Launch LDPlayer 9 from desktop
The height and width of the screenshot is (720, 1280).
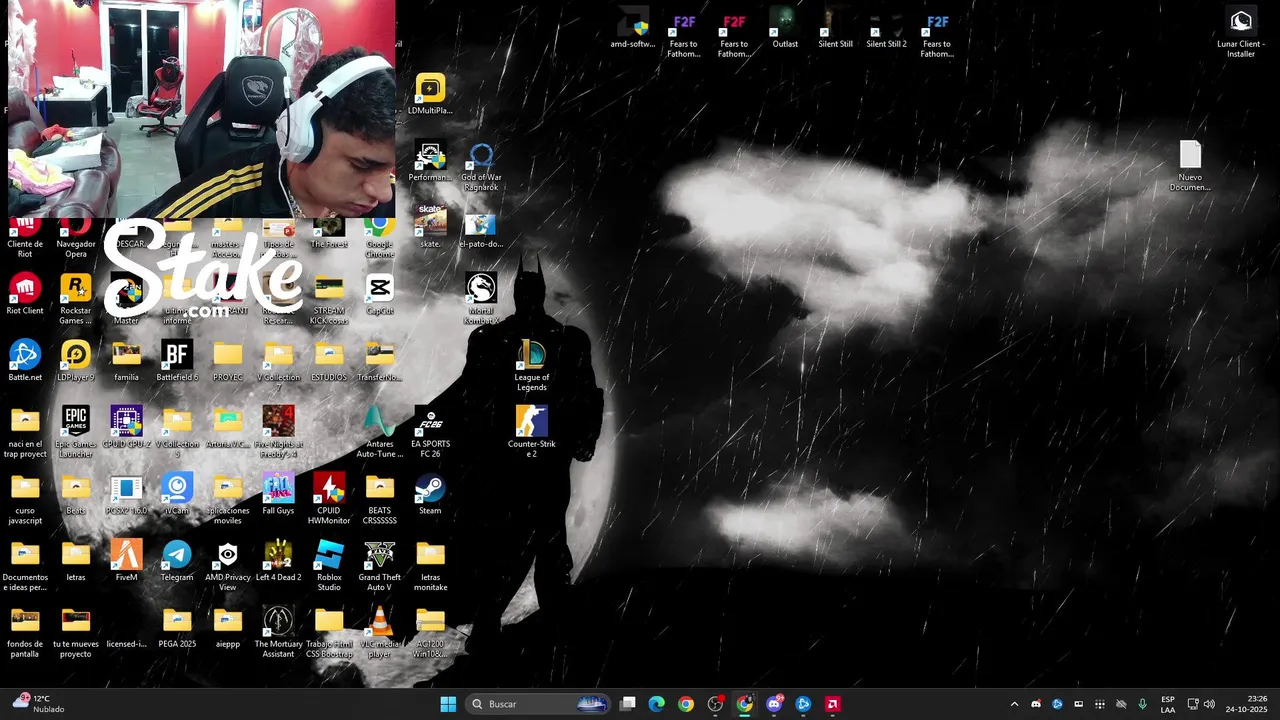[x=76, y=361]
